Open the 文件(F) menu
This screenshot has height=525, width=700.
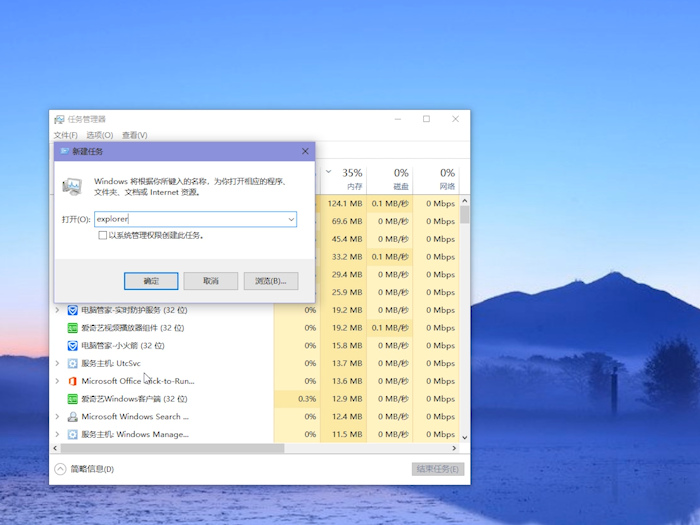point(65,135)
